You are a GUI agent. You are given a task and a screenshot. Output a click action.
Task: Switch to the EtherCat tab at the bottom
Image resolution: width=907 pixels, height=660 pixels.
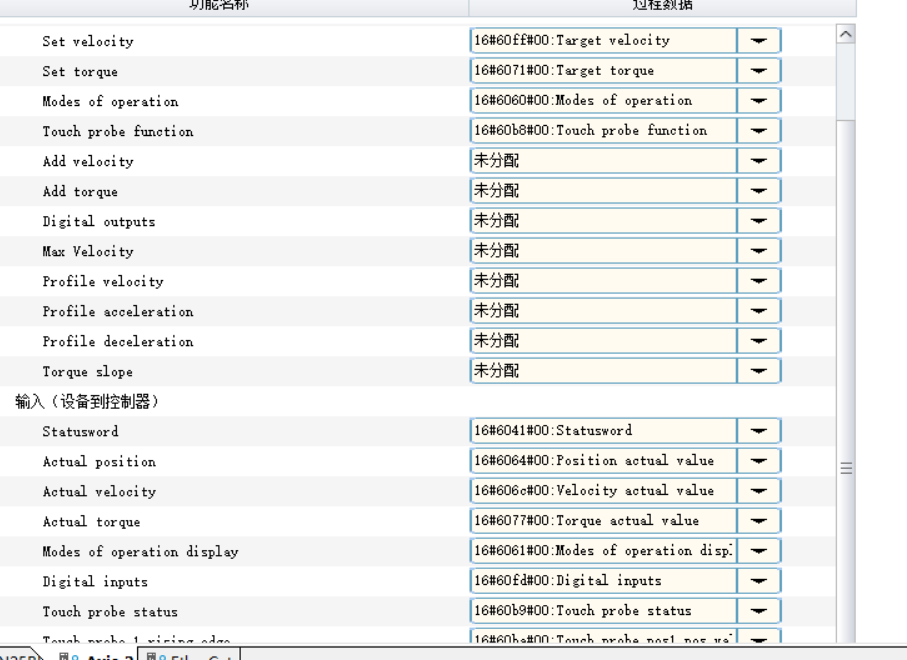tap(193, 655)
